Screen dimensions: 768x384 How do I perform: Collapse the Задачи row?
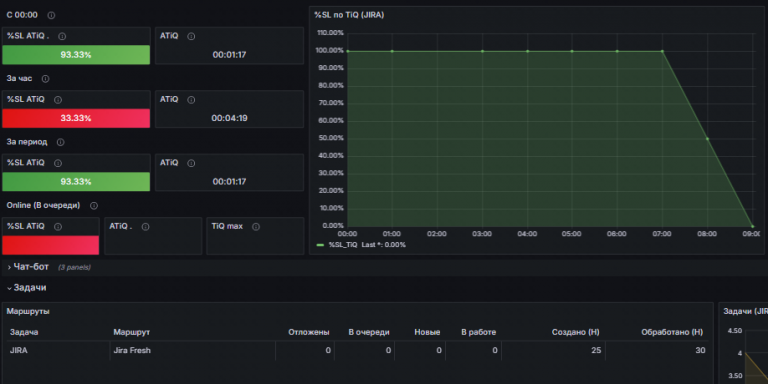27,288
